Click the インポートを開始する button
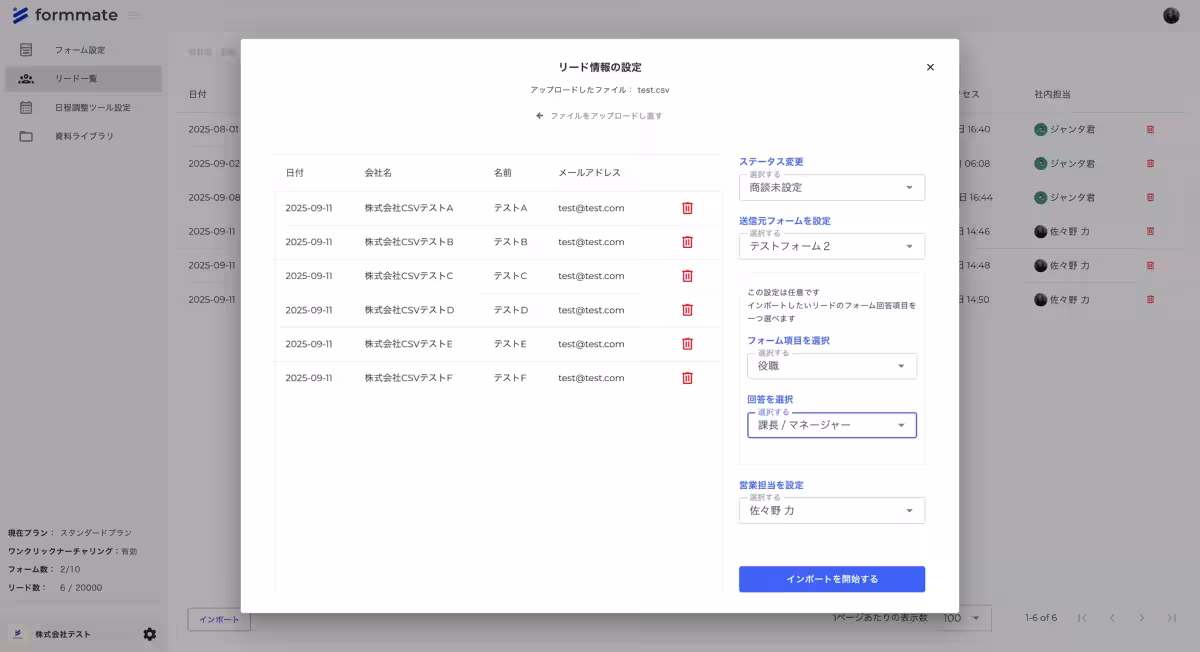This screenshot has width=1200, height=652. (832, 579)
